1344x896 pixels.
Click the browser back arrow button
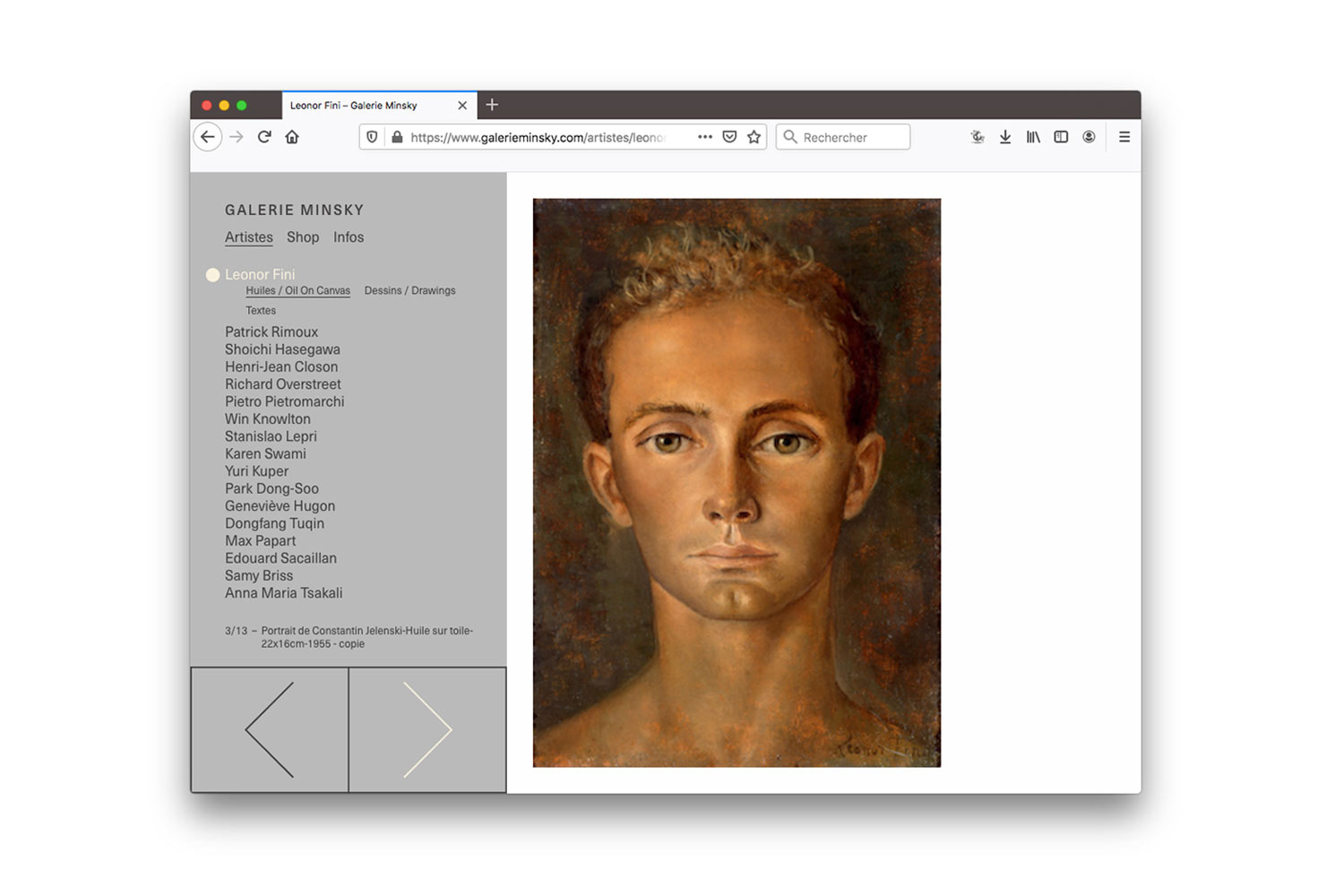coord(208,137)
